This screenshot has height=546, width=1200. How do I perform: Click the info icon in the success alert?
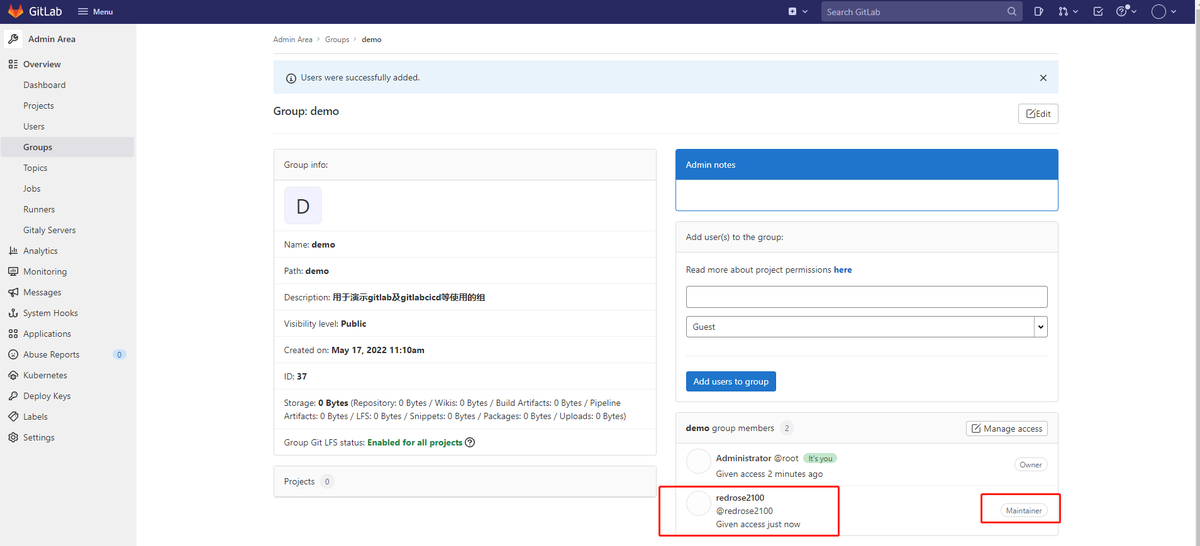(291, 78)
